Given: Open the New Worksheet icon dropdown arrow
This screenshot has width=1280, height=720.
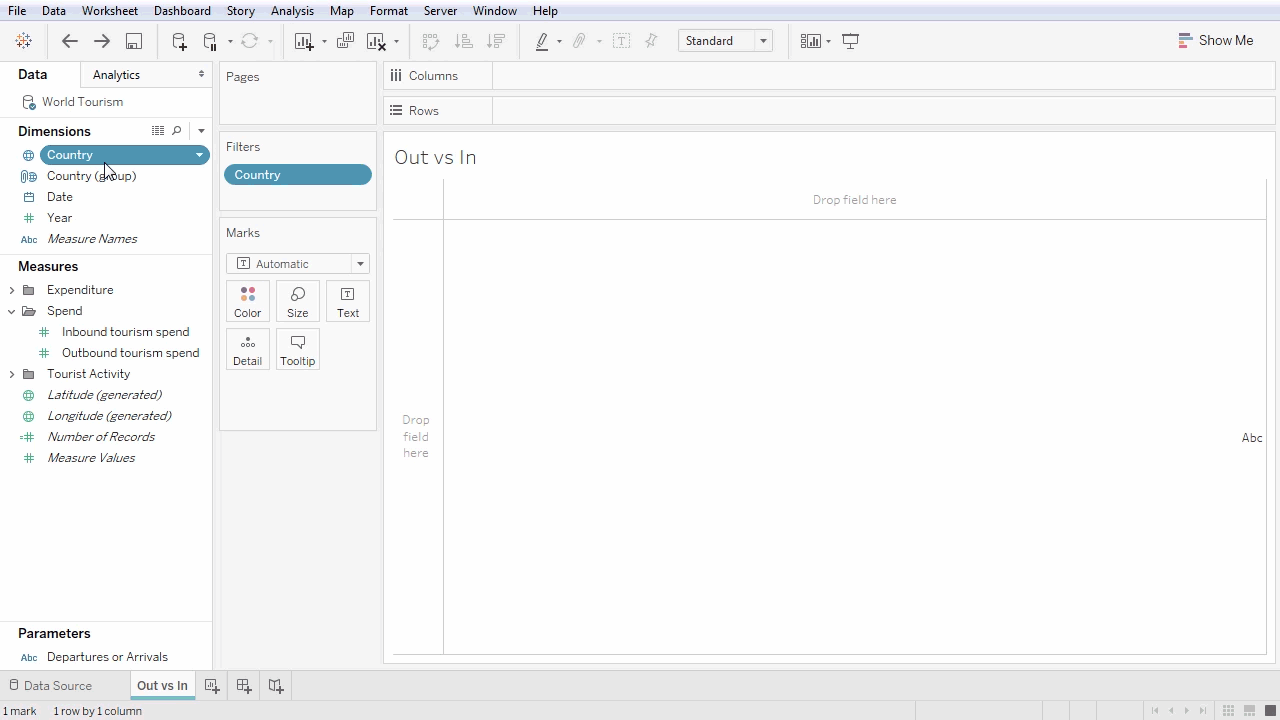Looking at the screenshot, I should click(324, 42).
